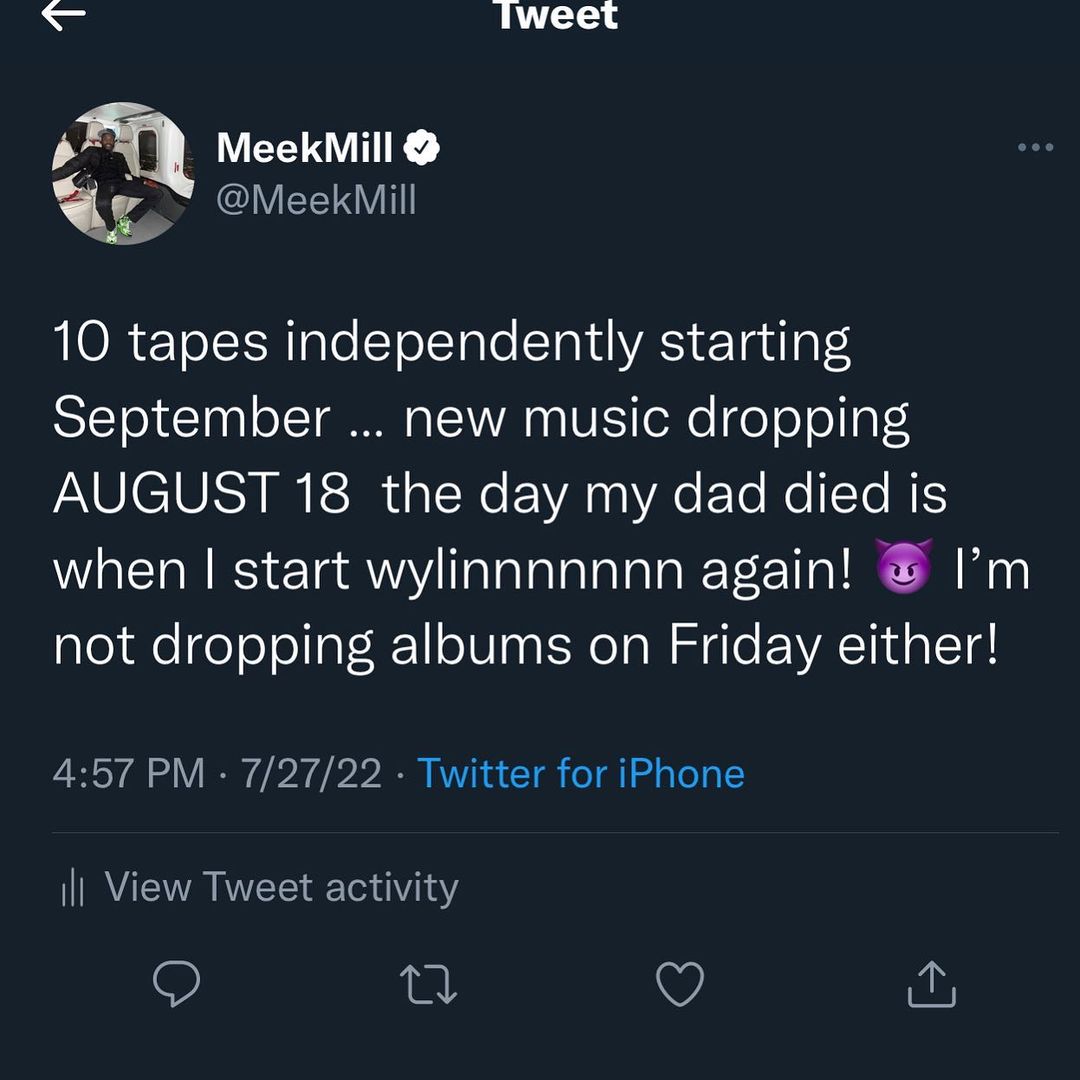
Task: Select View Tweet activity text
Action: coord(281,888)
